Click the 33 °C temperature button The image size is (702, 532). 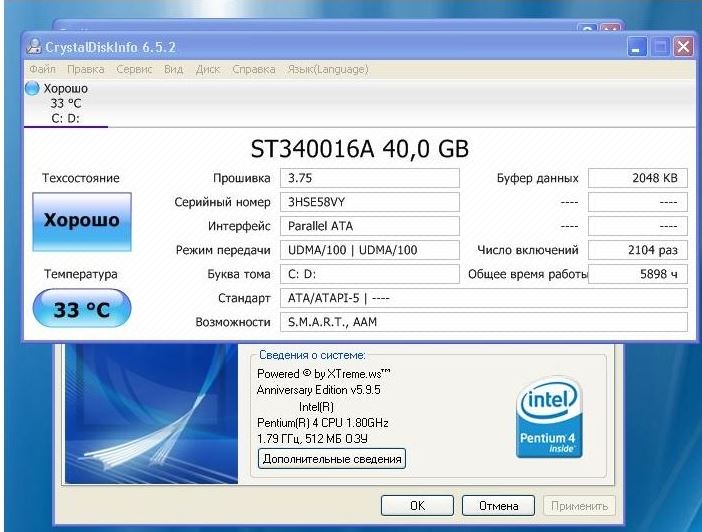82,309
